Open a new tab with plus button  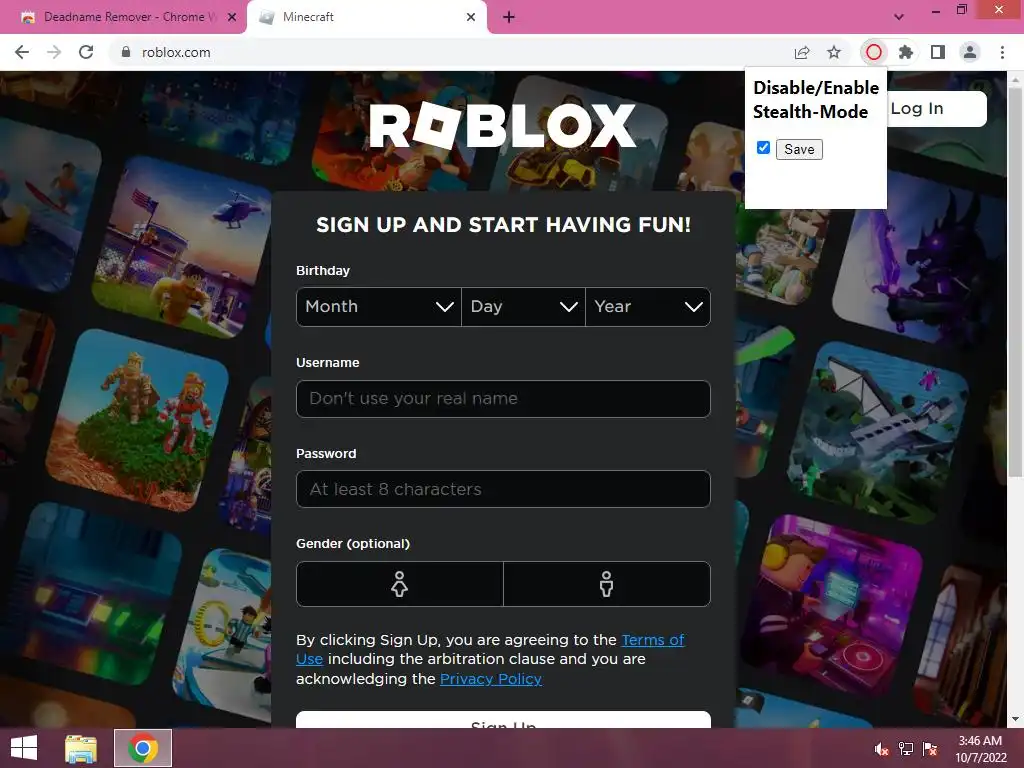point(509,18)
